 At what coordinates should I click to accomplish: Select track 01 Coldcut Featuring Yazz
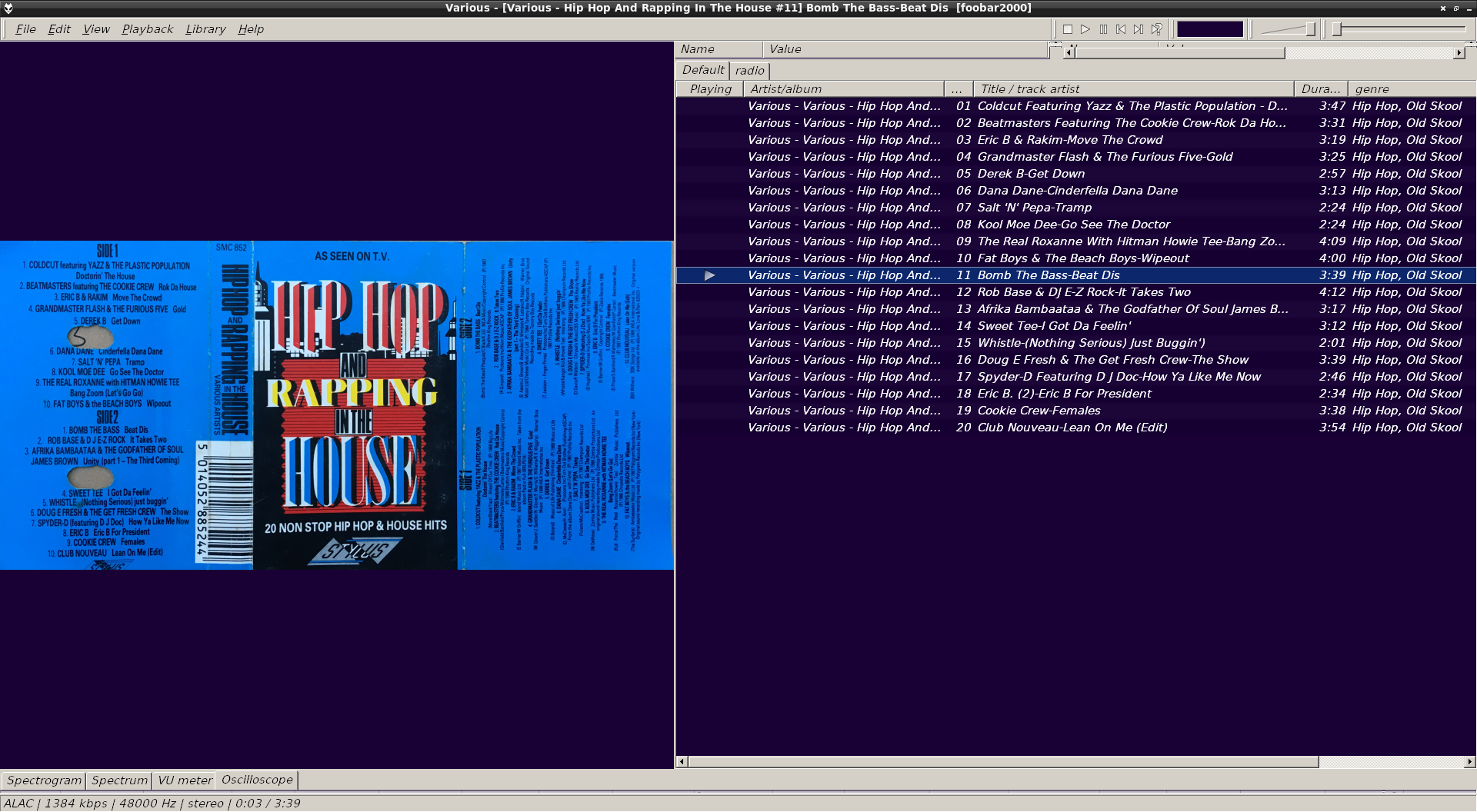(1076, 106)
